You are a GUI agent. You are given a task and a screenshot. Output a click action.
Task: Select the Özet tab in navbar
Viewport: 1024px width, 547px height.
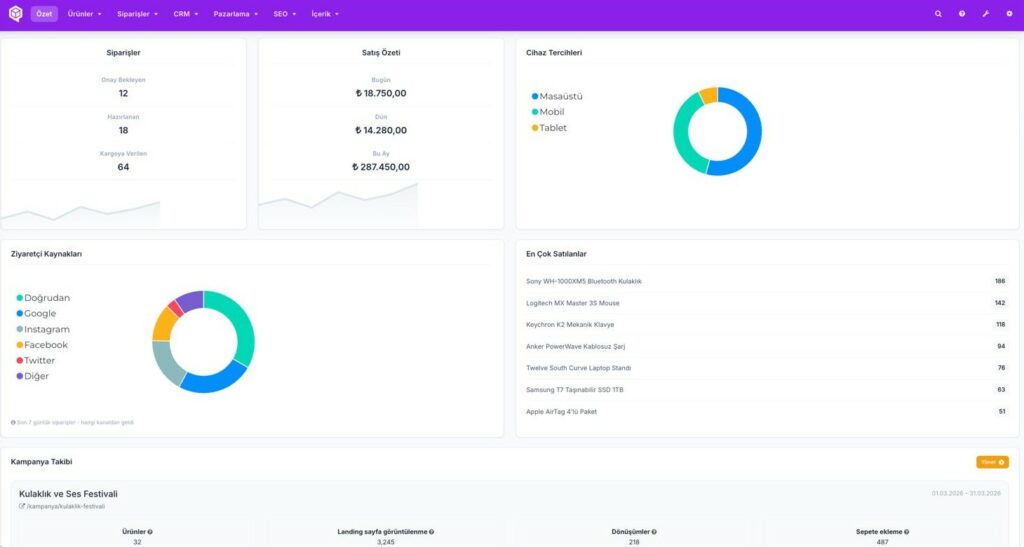point(44,14)
